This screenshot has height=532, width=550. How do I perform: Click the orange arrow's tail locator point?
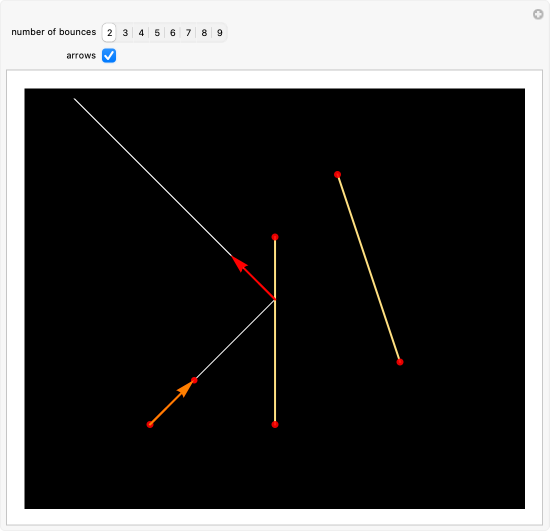[150, 425]
